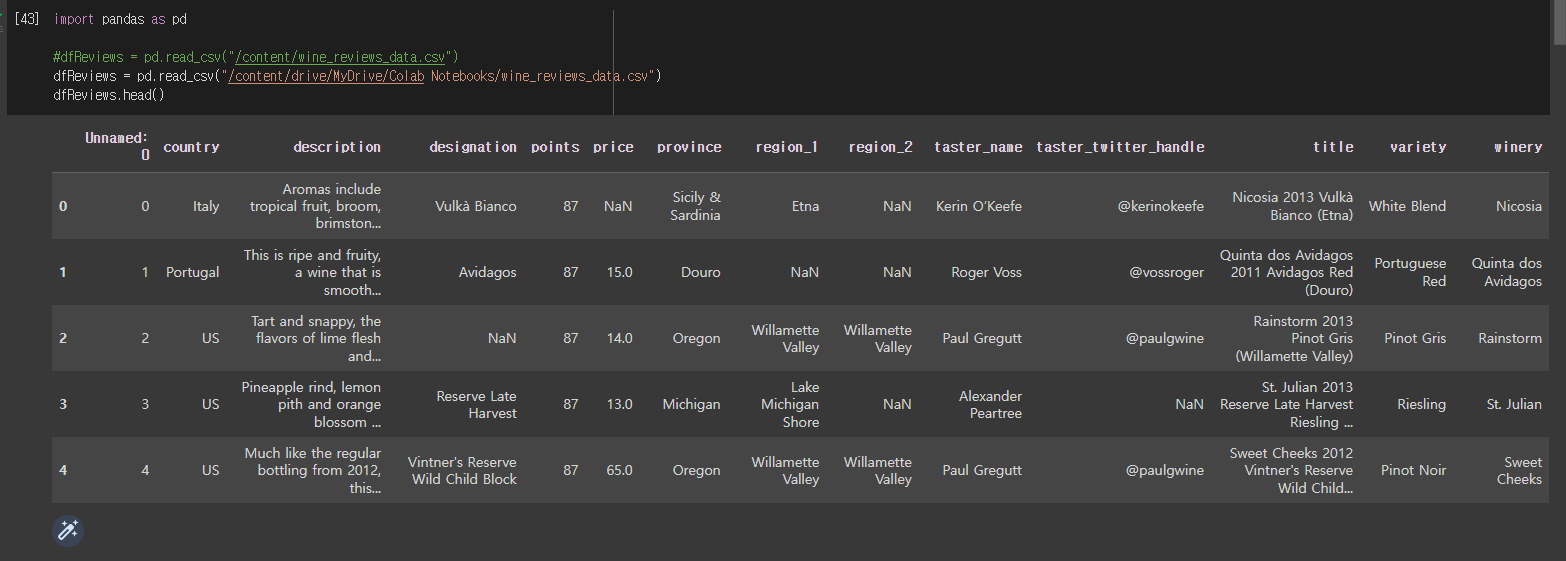Click the 'Nicosia' winery cell
Viewport: 1566px width, 561px height.
click(x=1519, y=206)
